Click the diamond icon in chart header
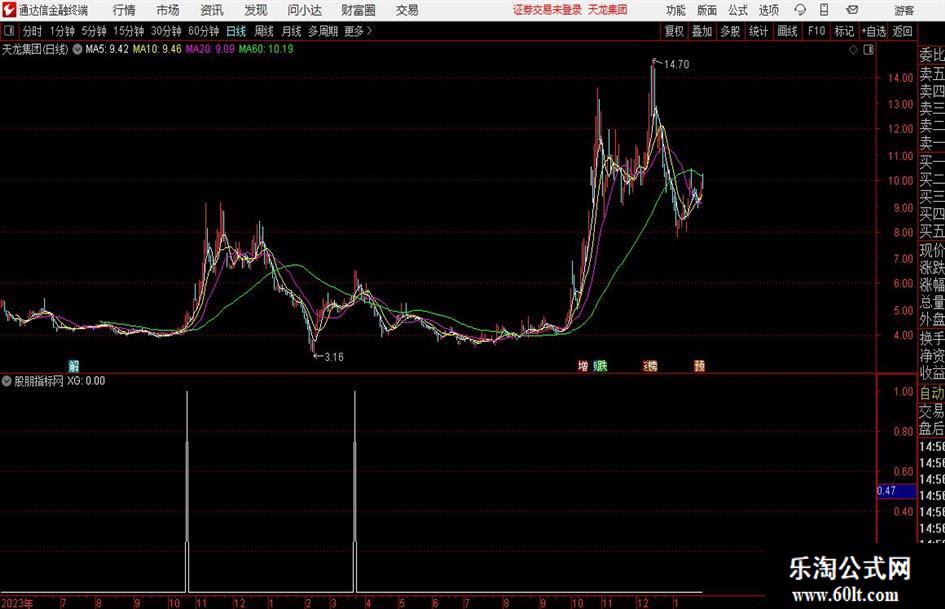 pos(853,49)
